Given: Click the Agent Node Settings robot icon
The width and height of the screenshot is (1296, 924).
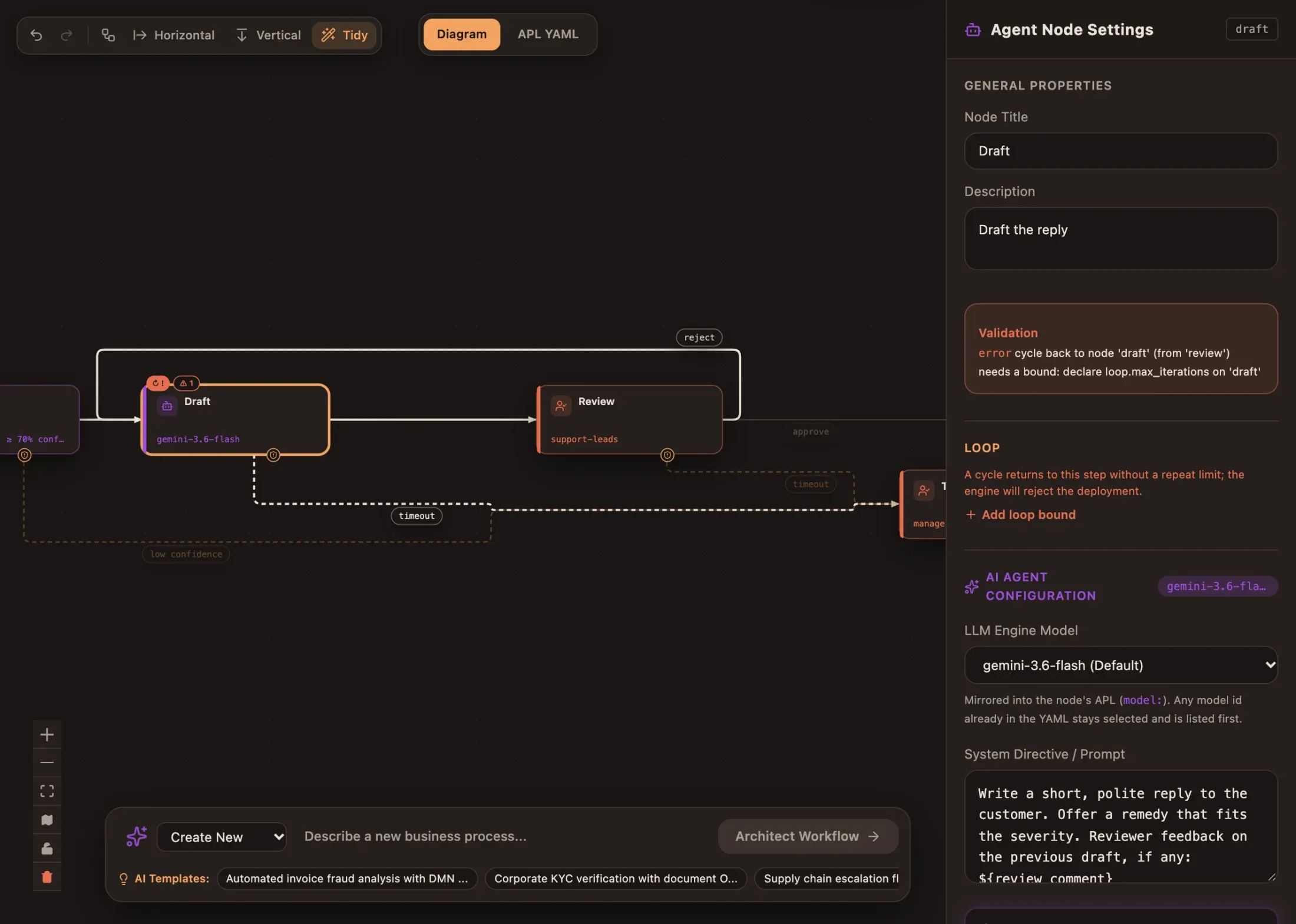Looking at the screenshot, I should click(973, 29).
